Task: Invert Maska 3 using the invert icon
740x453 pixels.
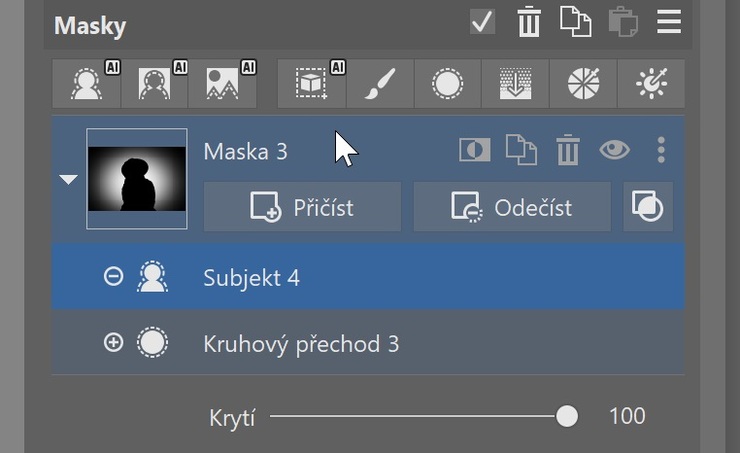Action: (475, 150)
